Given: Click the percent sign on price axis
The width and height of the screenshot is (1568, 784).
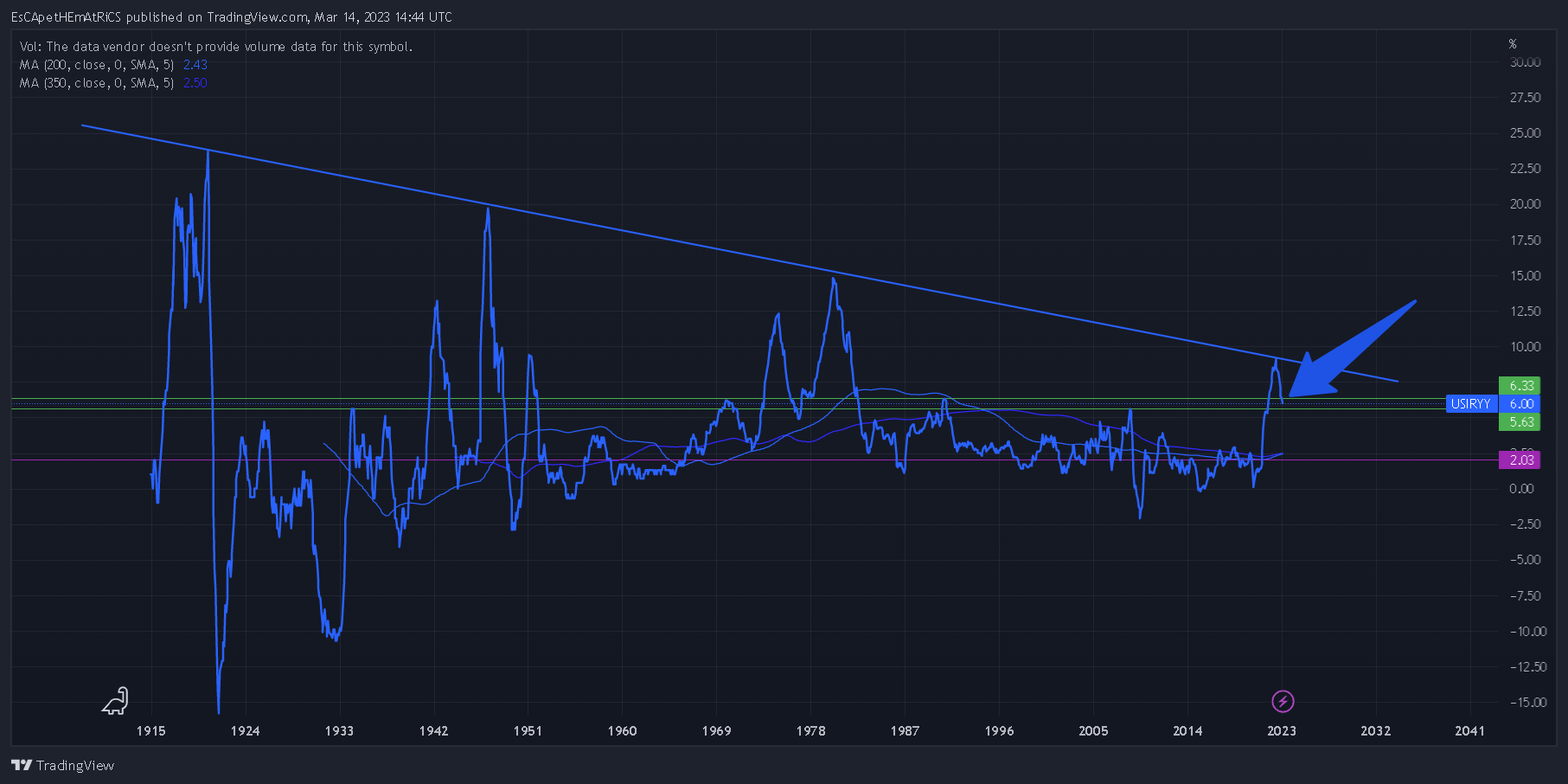Looking at the screenshot, I should point(1513,44).
